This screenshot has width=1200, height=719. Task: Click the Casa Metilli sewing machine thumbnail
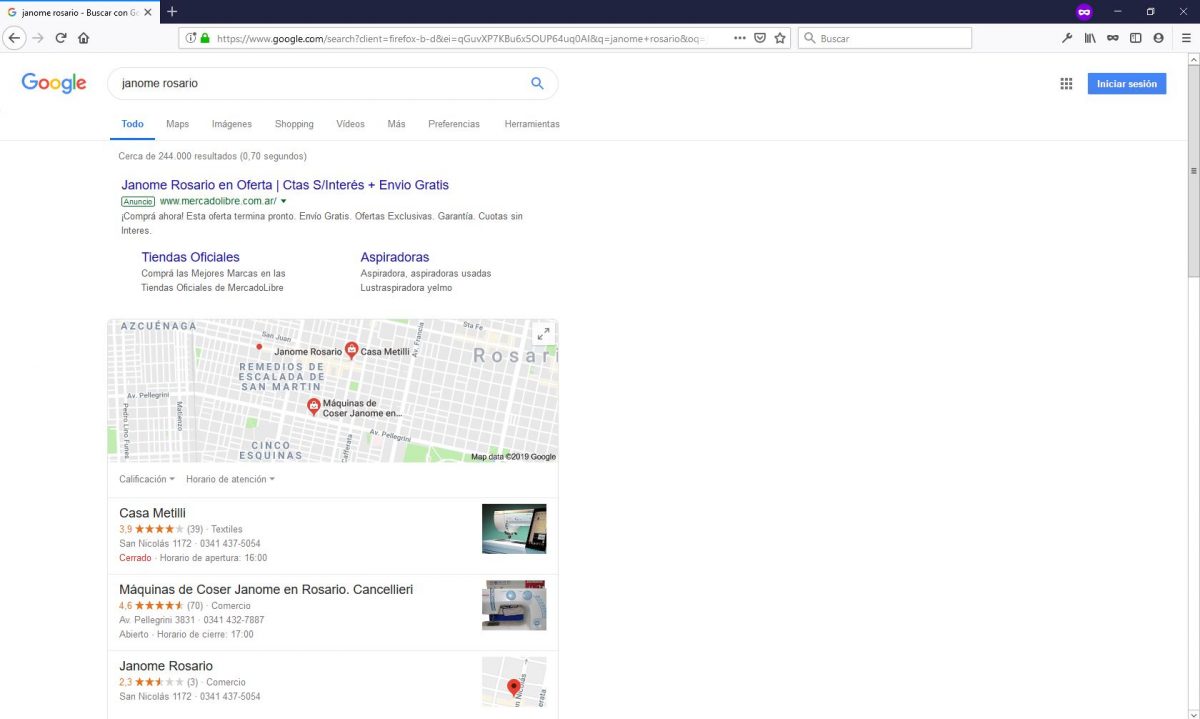point(514,528)
